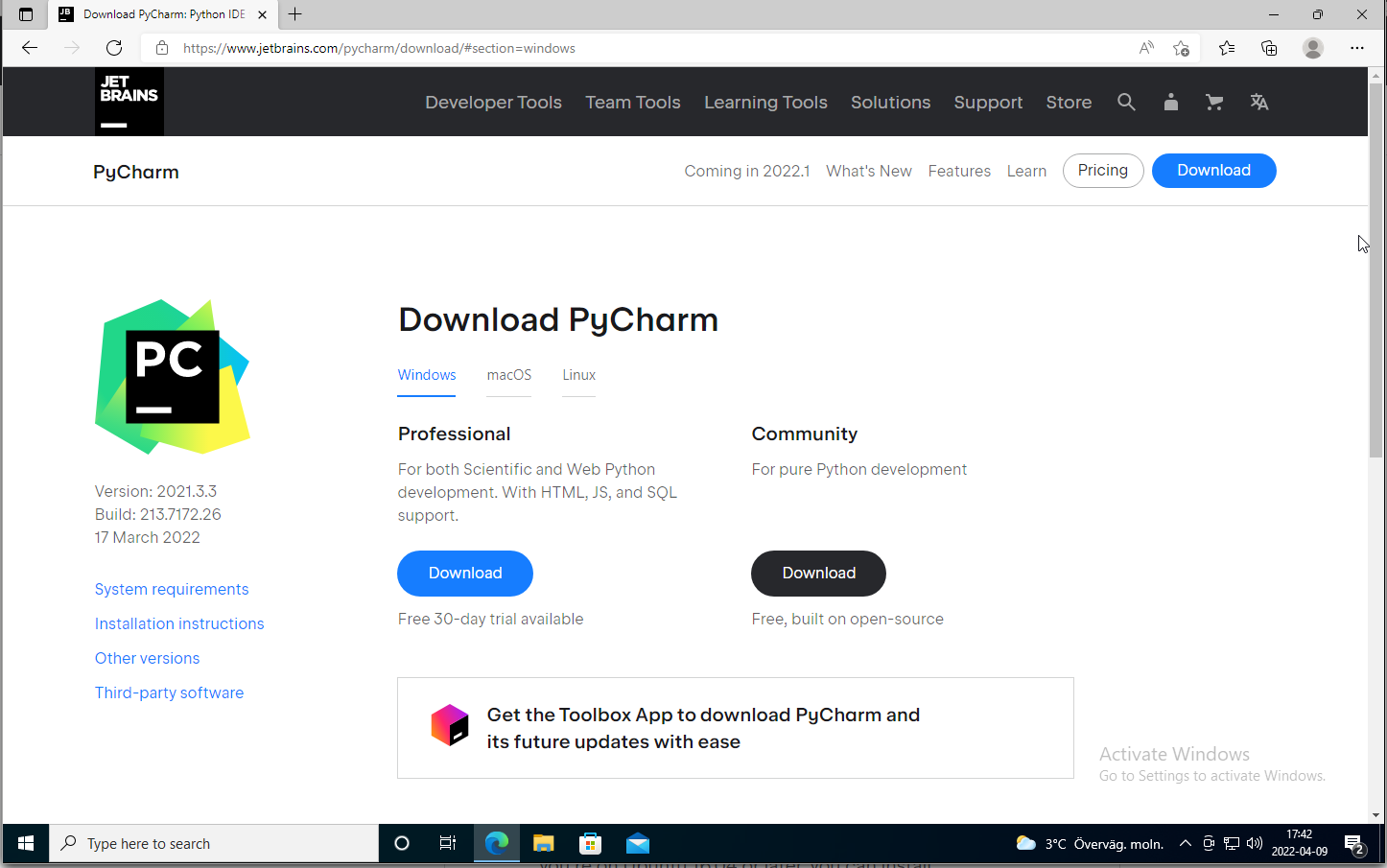Click the browser address bar URL
The width and height of the screenshot is (1387, 868).
point(379,48)
